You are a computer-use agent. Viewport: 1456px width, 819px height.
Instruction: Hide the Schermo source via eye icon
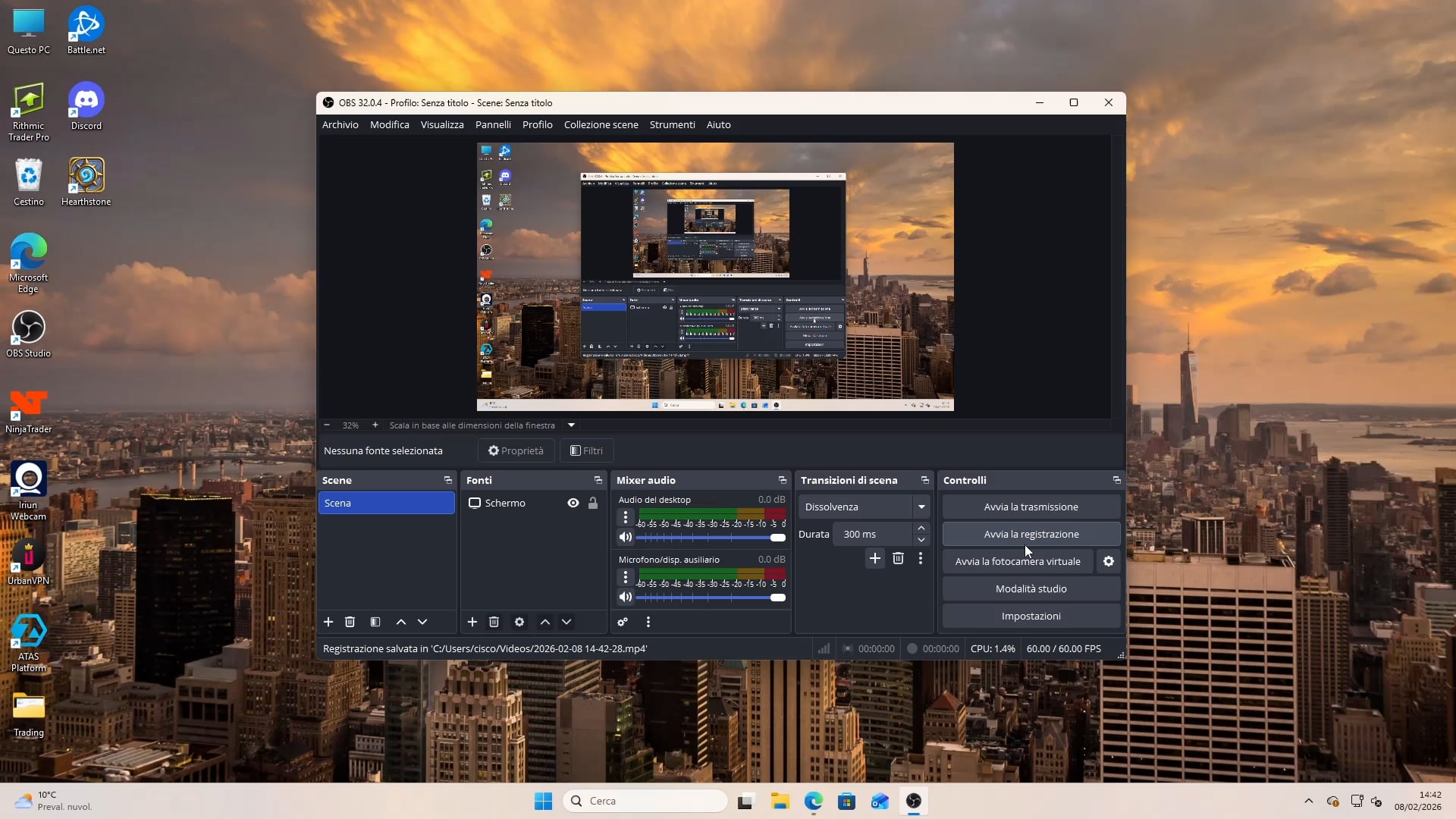[x=573, y=503]
